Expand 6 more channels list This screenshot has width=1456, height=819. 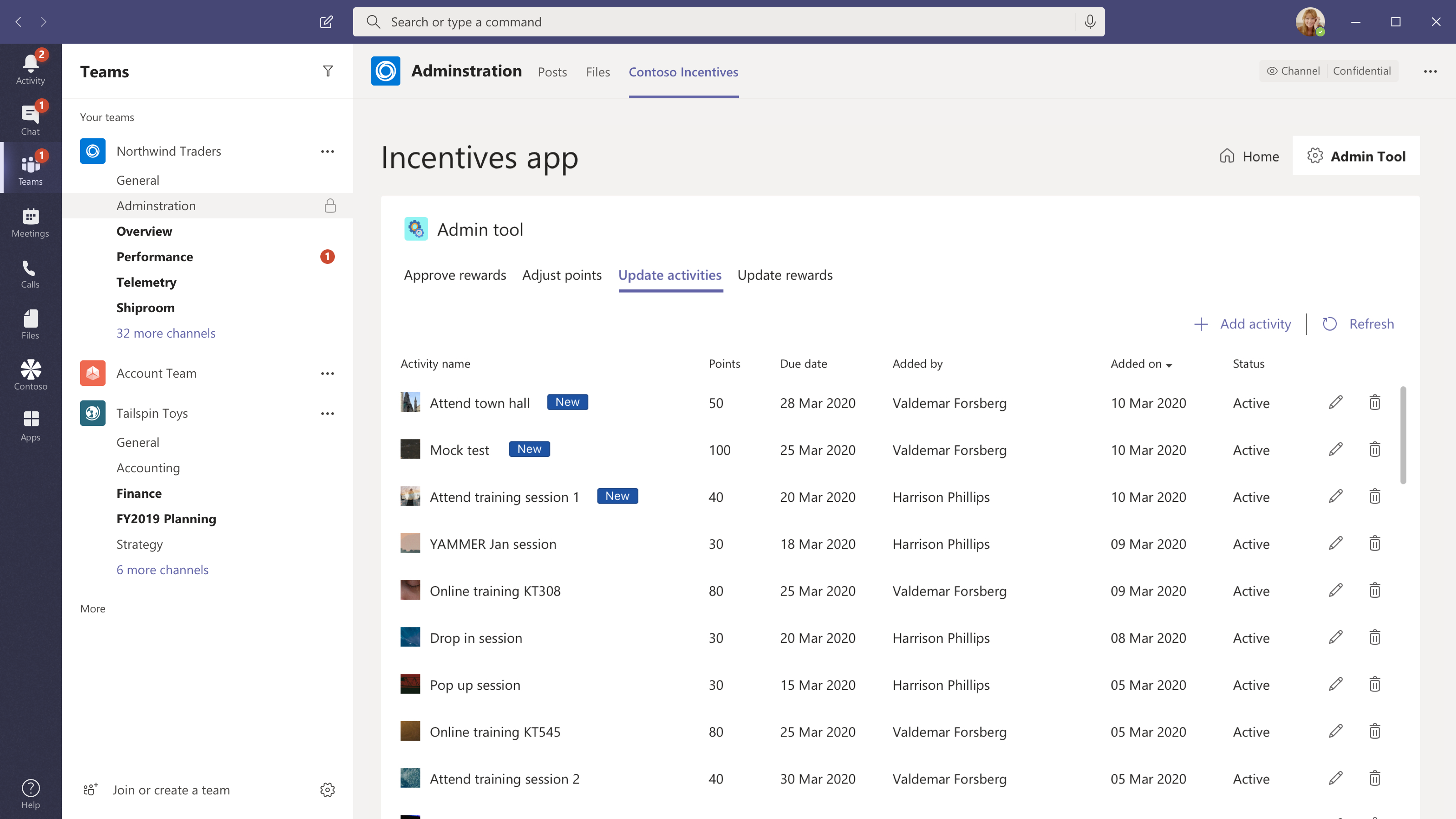162,570
